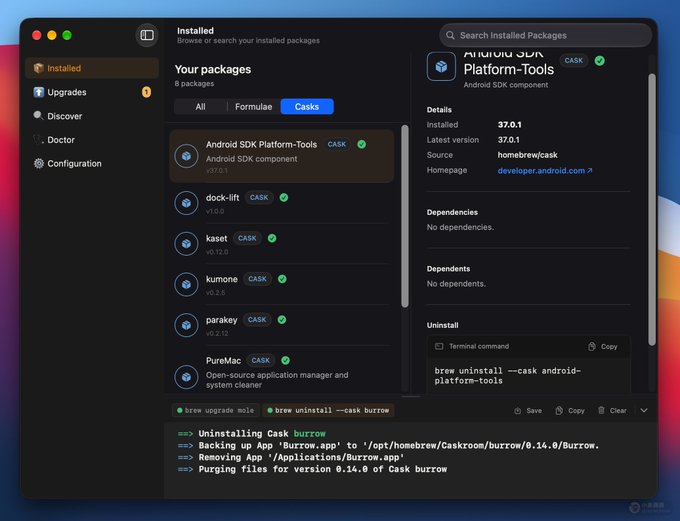
Task: Click the brew uninstall command text
Action: (507, 376)
